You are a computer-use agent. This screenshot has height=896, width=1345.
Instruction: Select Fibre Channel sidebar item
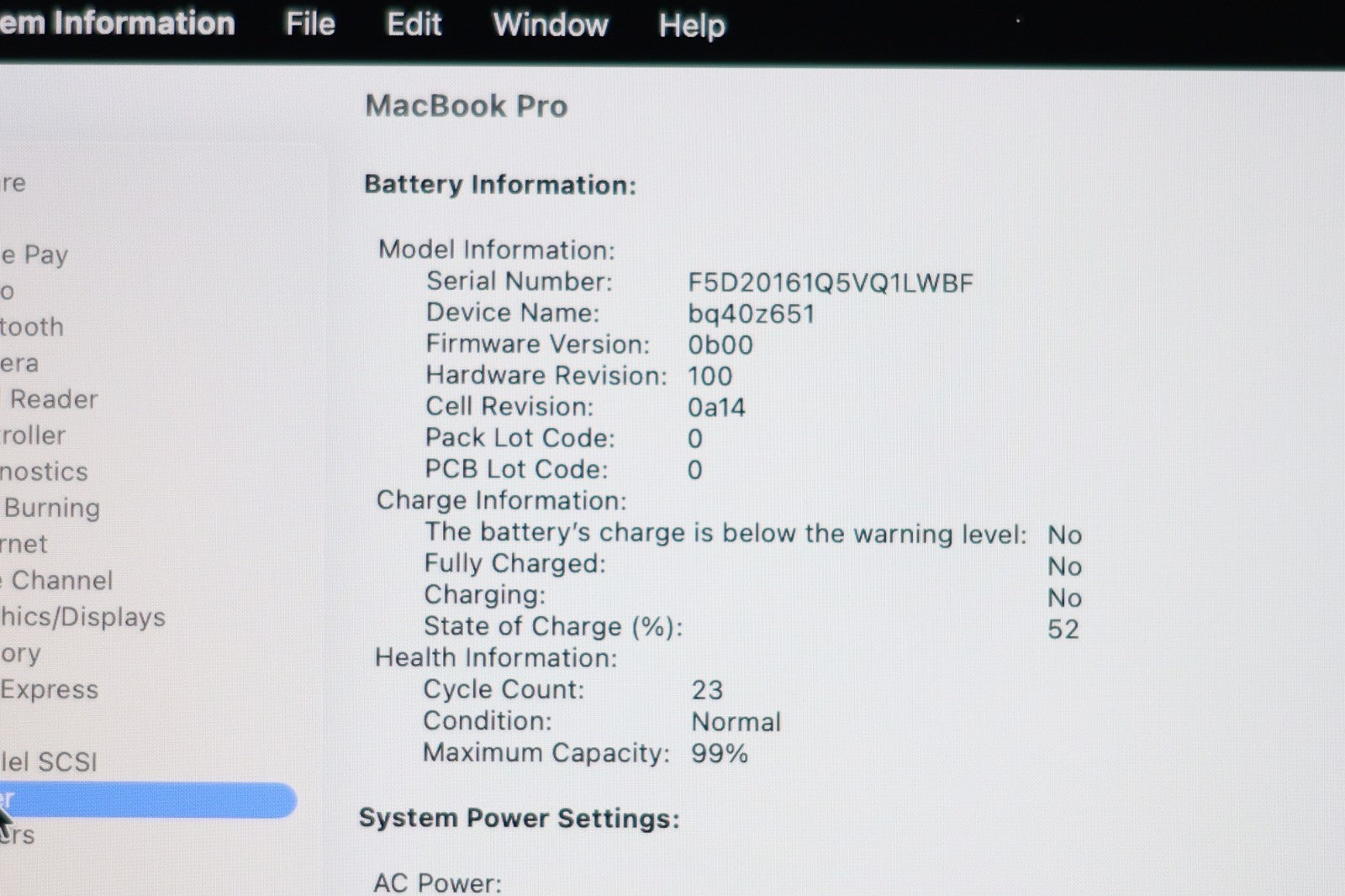tap(57, 580)
